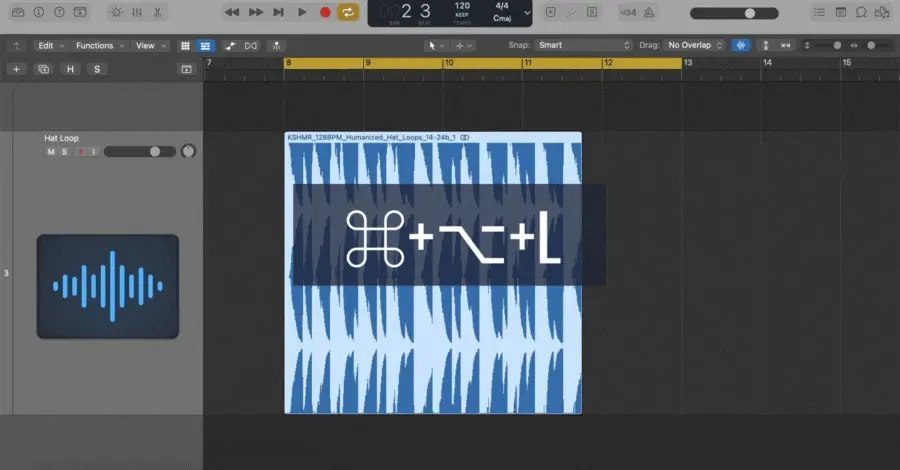Image resolution: width=900 pixels, height=470 pixels.
Task: Select the Hat Loop track name
Action: coord(61,138)
